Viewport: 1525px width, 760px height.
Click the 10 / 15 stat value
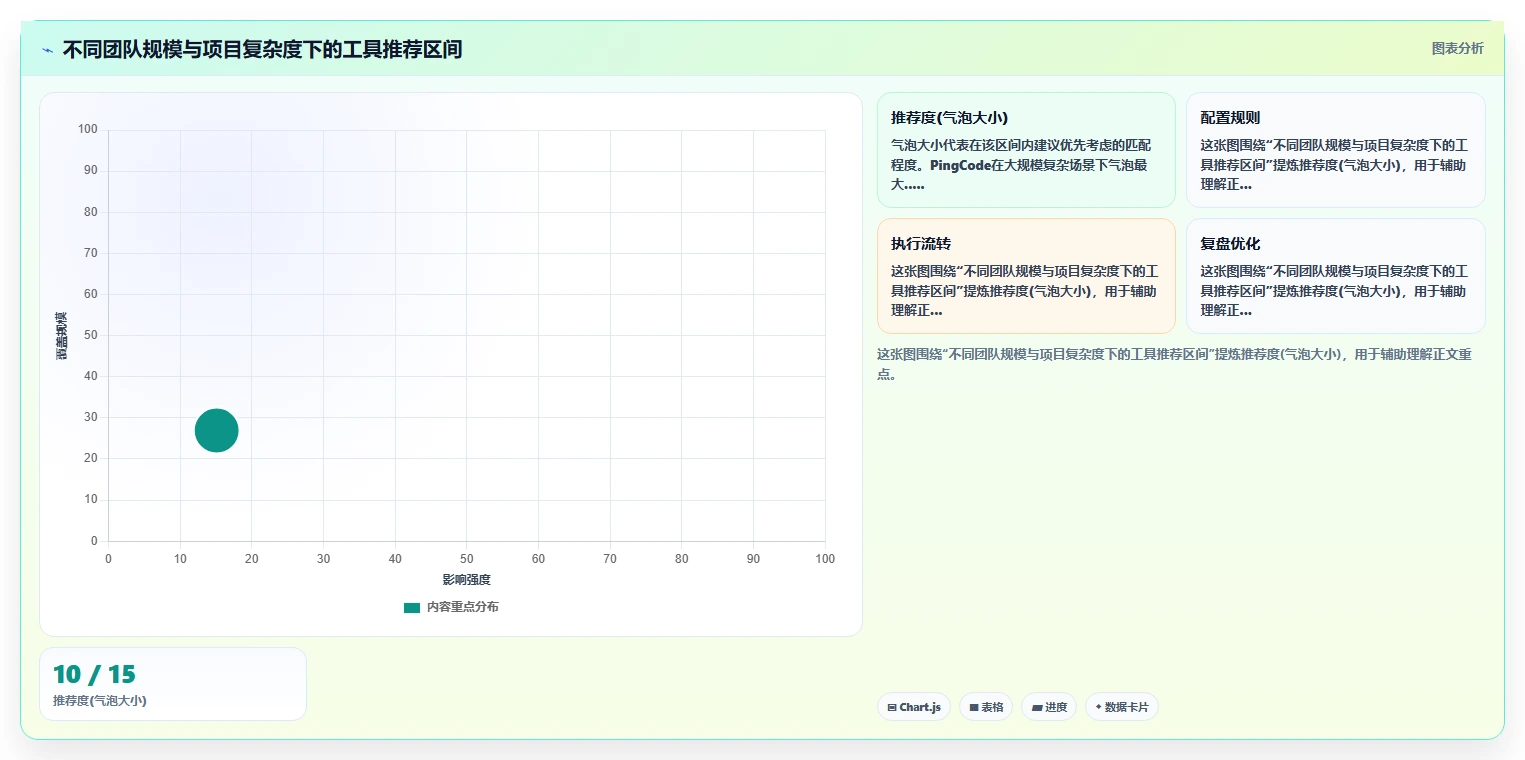click(94, 674)
